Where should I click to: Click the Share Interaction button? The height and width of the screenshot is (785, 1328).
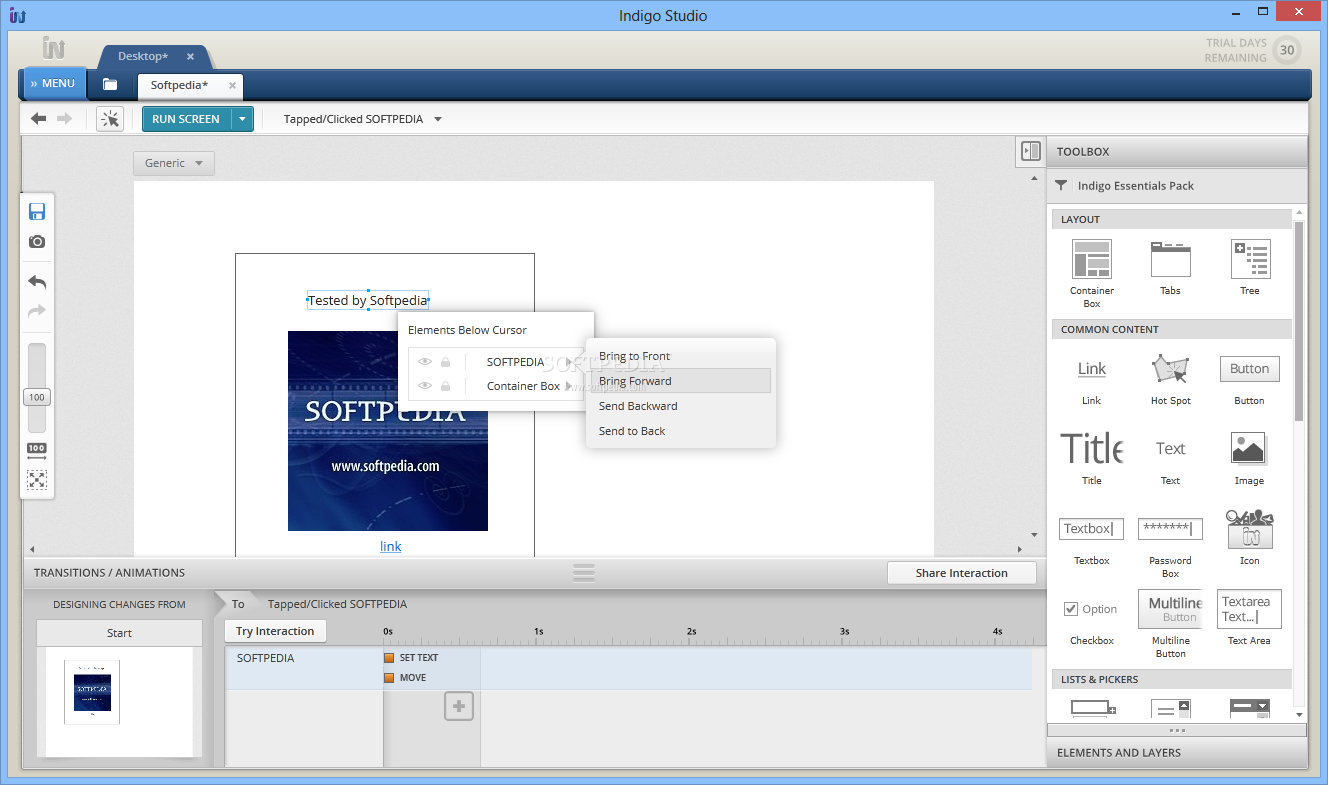coord(962,573)
